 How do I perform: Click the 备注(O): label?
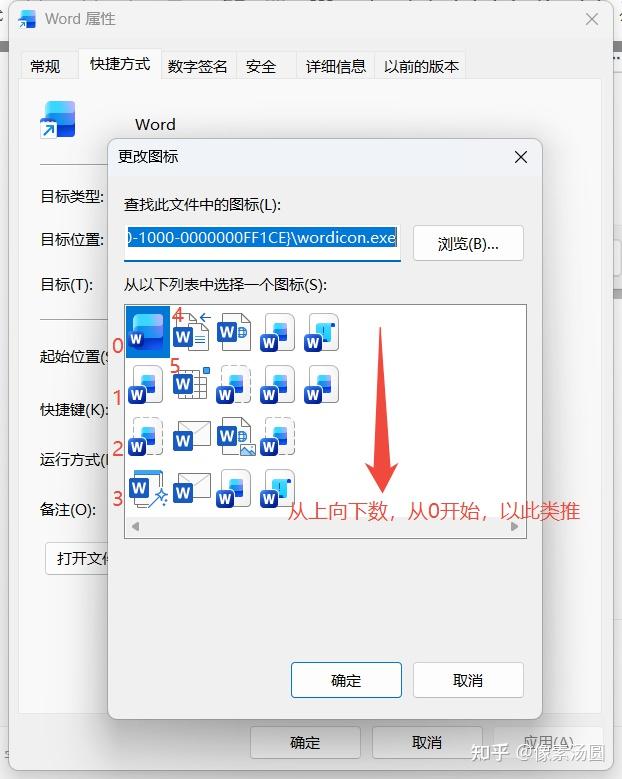[x=68, y=510]
